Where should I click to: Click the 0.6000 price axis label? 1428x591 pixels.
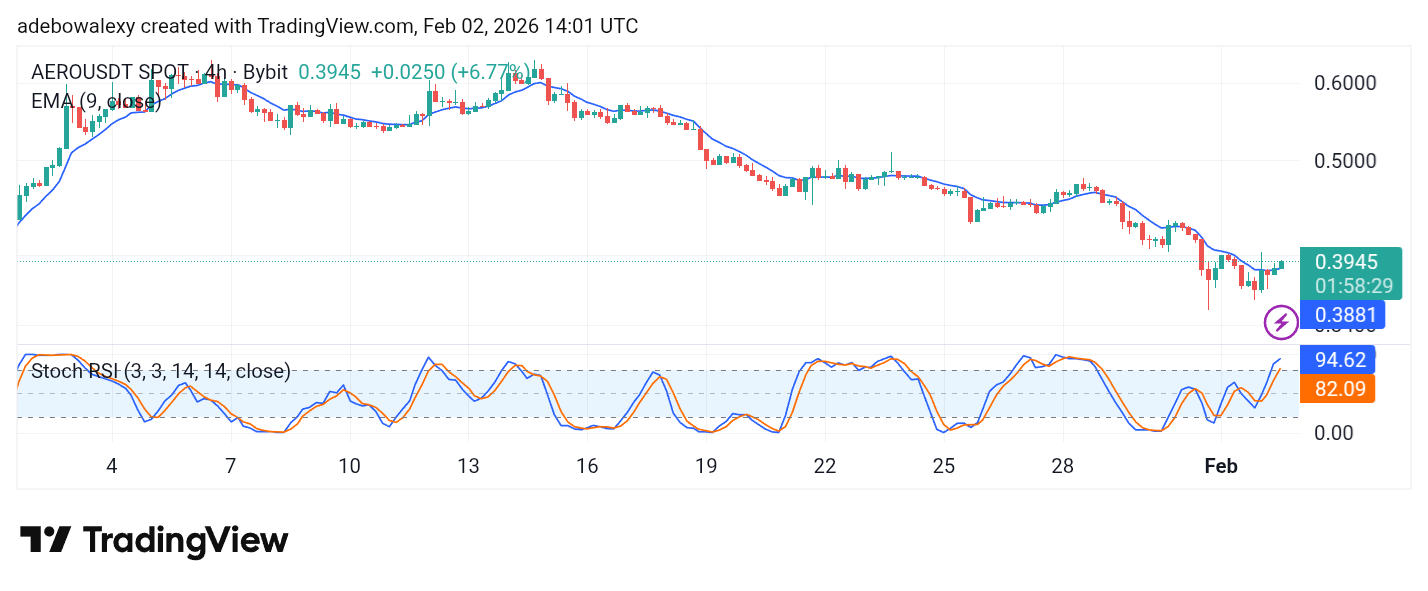(1346, 83)
